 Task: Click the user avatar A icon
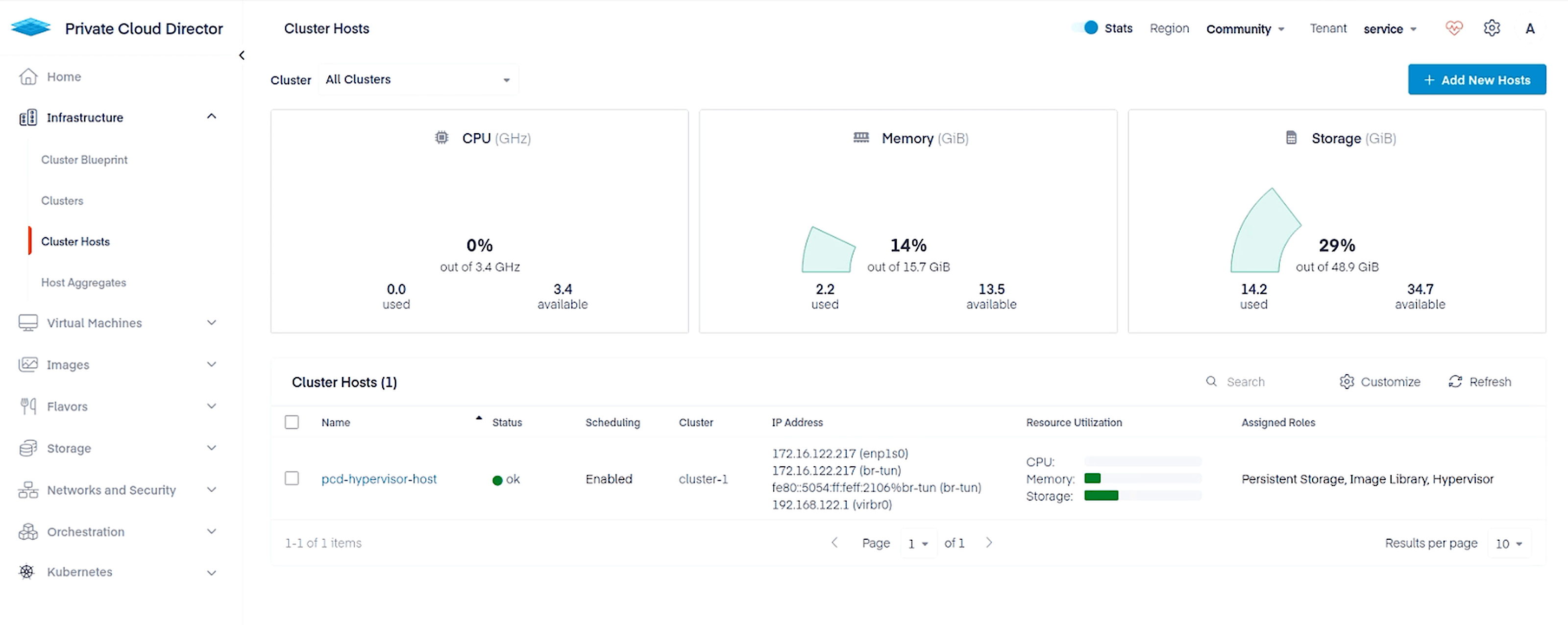[1530, 28]
